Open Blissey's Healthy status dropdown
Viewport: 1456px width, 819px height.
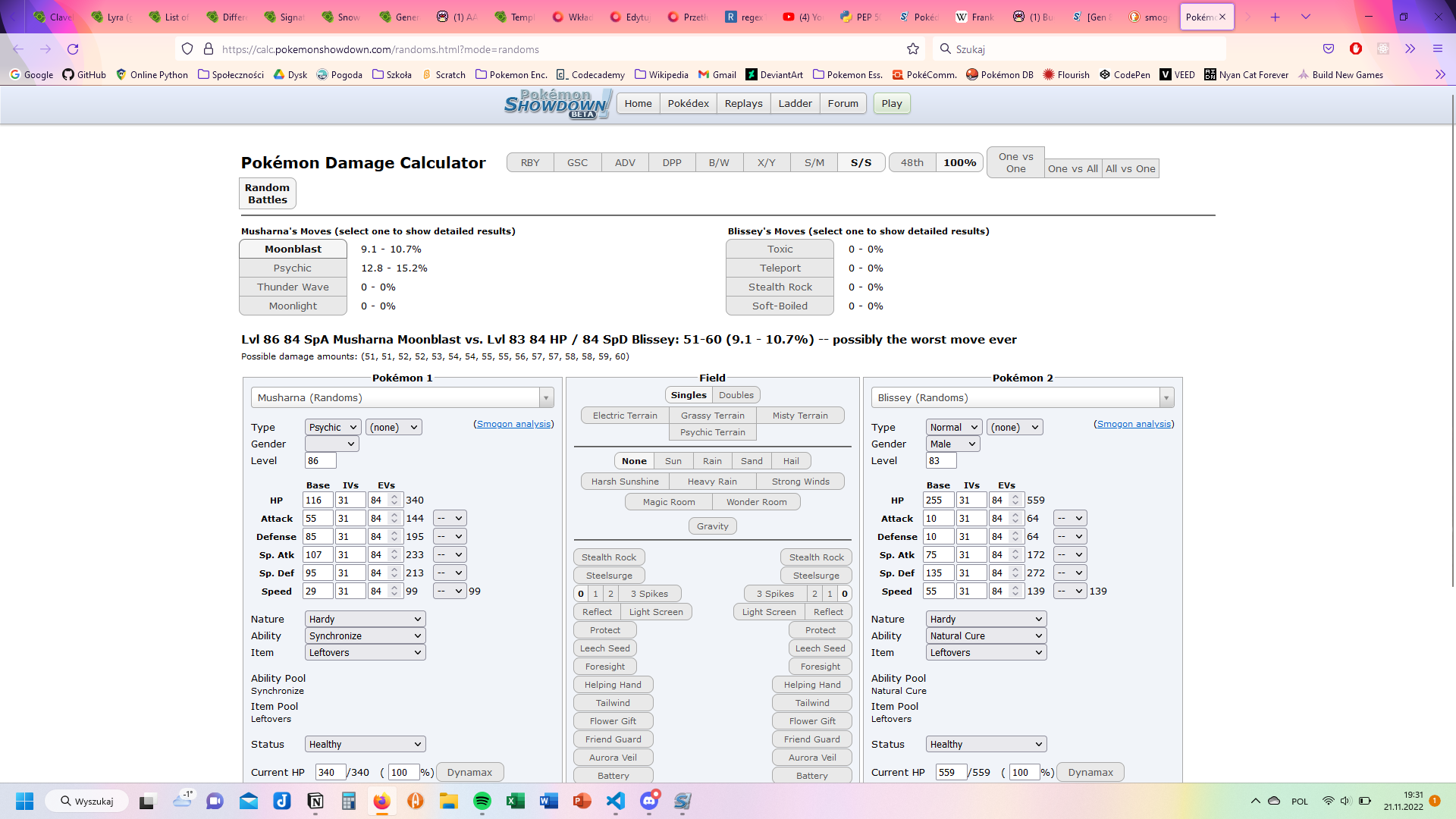[x=986, y=745]
